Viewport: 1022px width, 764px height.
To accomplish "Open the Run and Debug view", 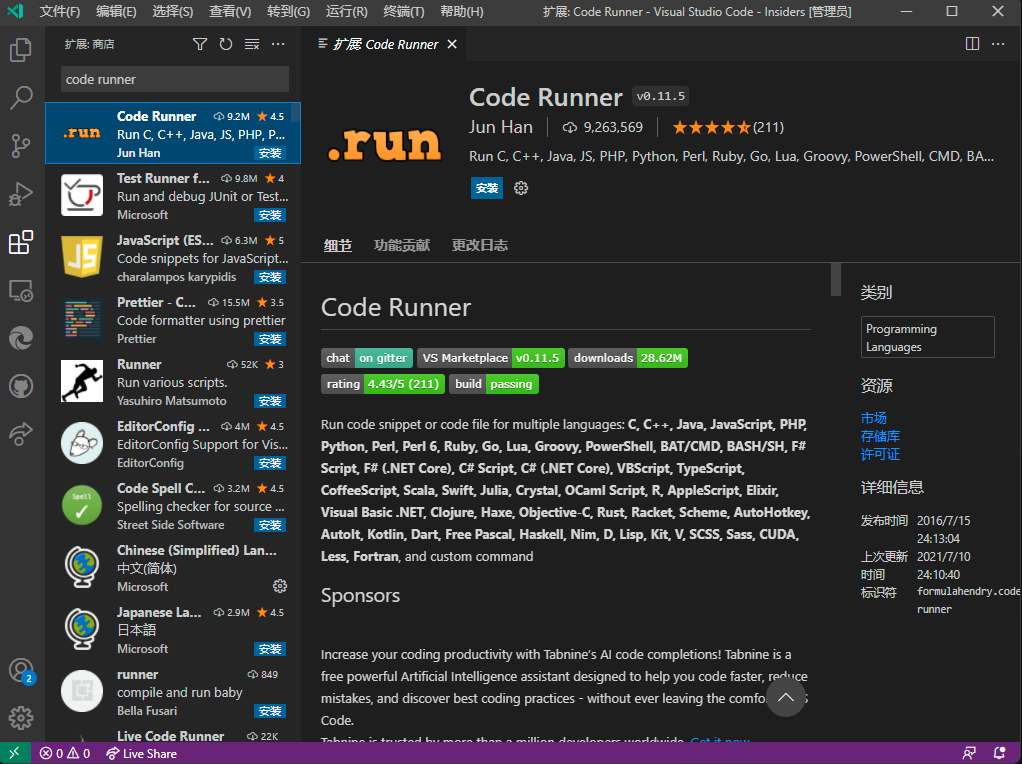I will 21,194.
